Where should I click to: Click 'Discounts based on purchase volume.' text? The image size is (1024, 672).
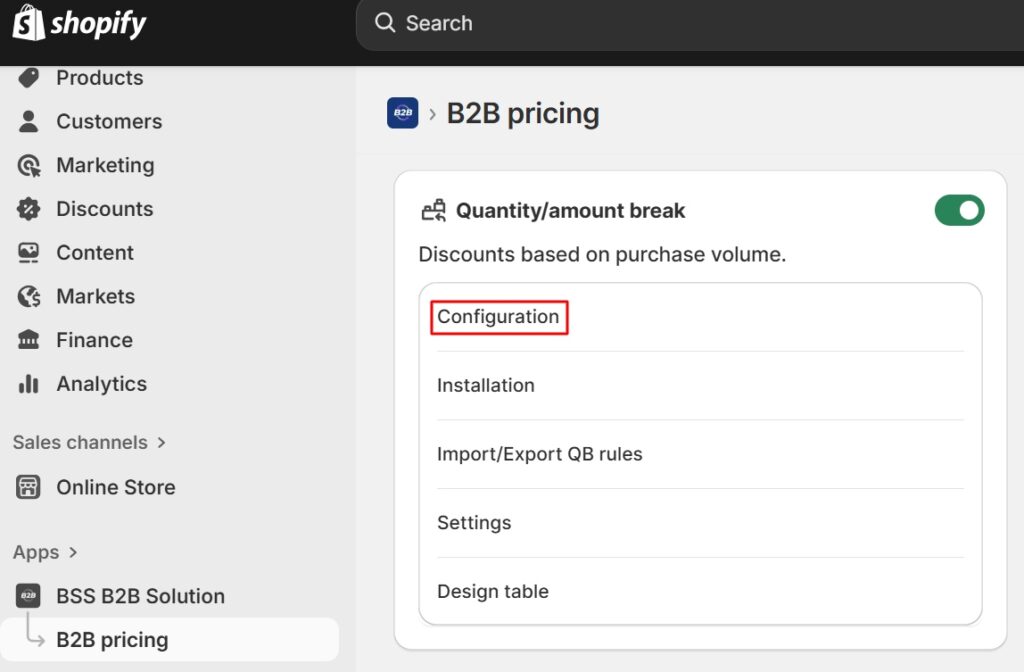point(602,254)
